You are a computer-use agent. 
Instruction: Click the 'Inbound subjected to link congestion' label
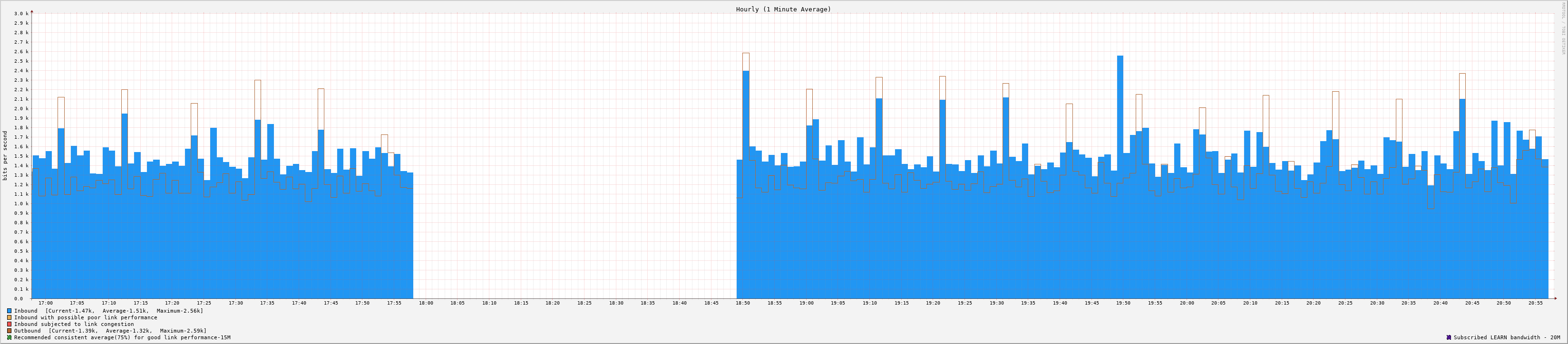tap(74, 324)
